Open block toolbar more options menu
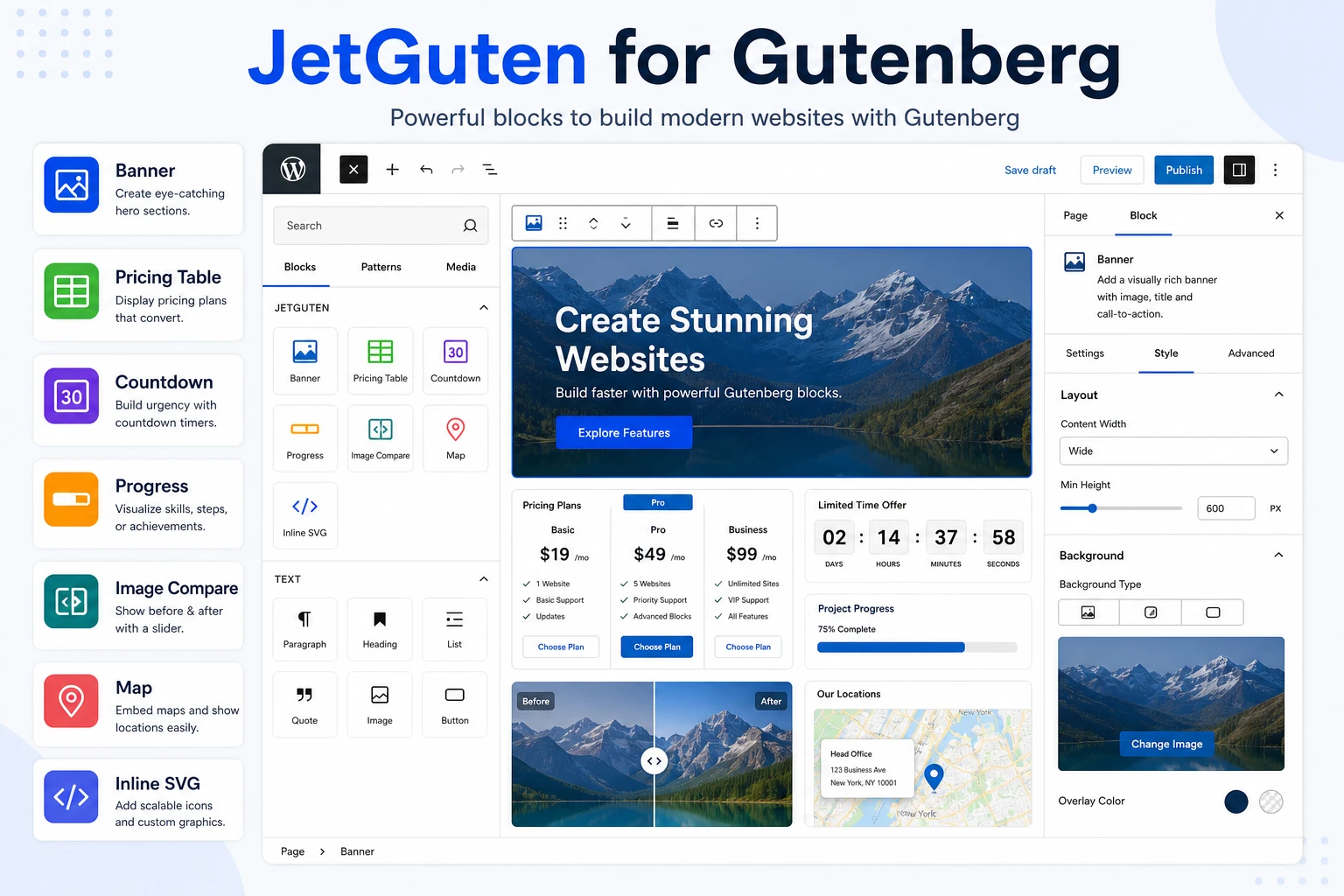 (757, 223)
